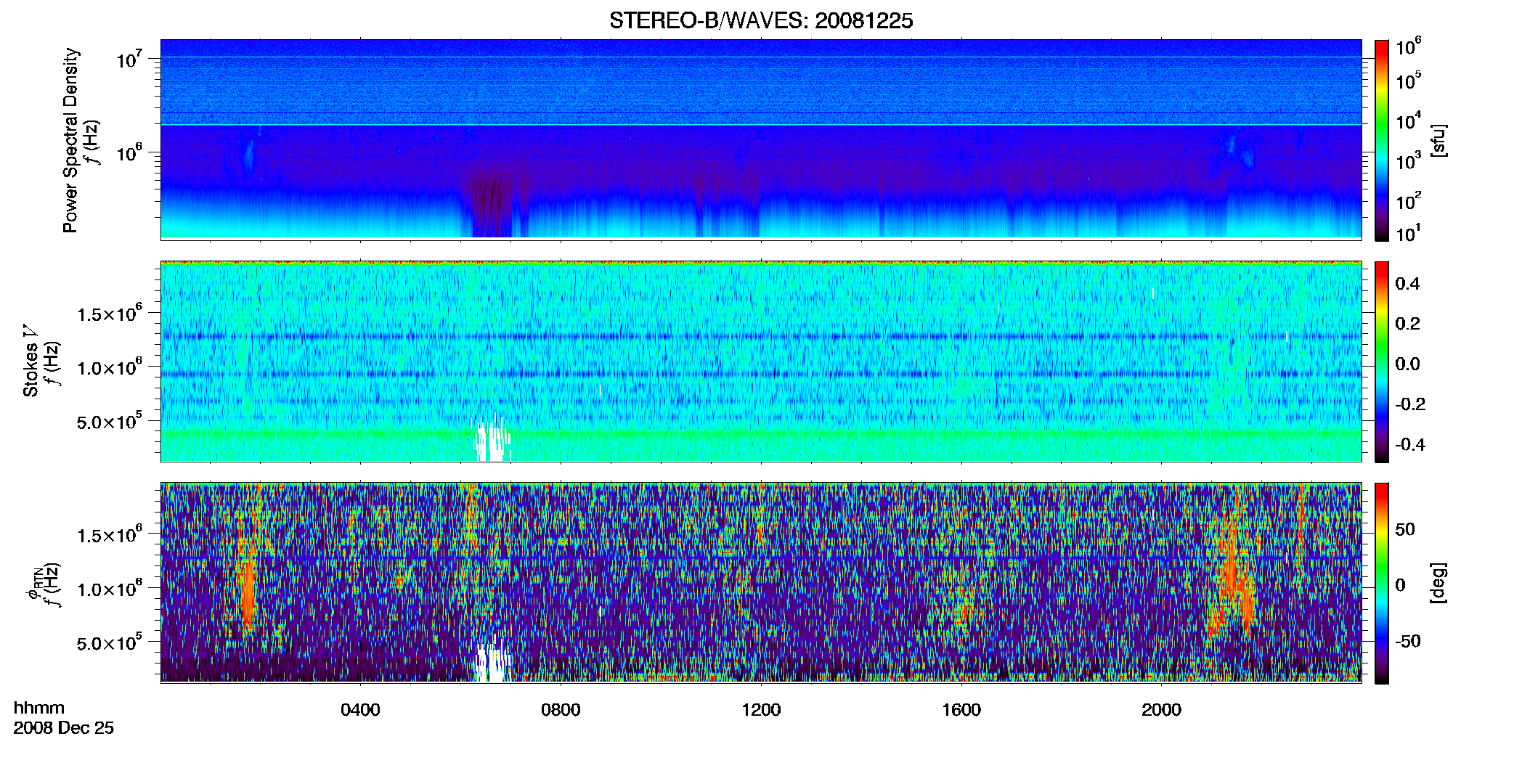Screen dimensions: 1522x784
Task: Click the 'hhmm' time format label
Action: point(39,708)
